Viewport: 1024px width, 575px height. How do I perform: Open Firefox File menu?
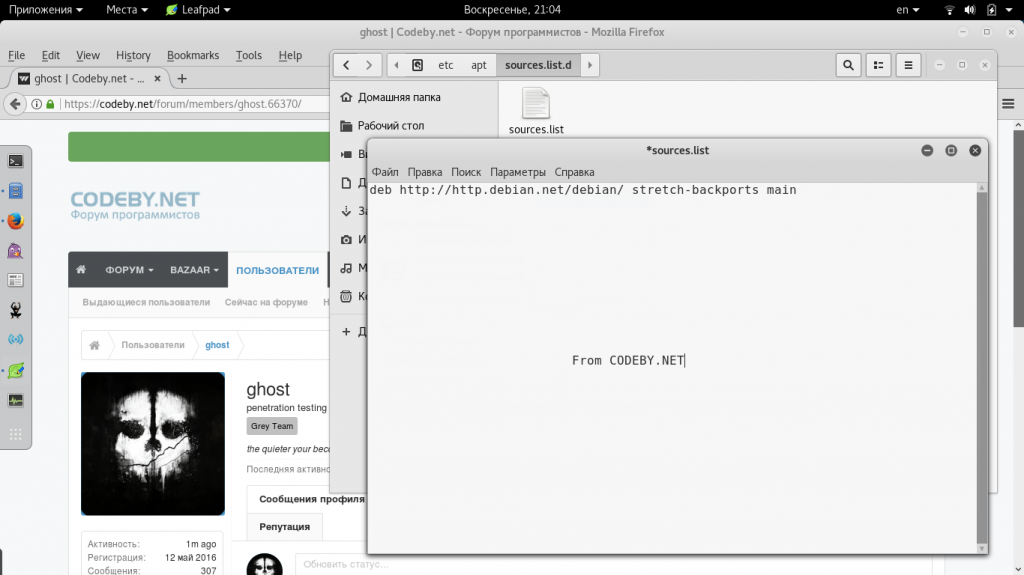tap(16, 56)
